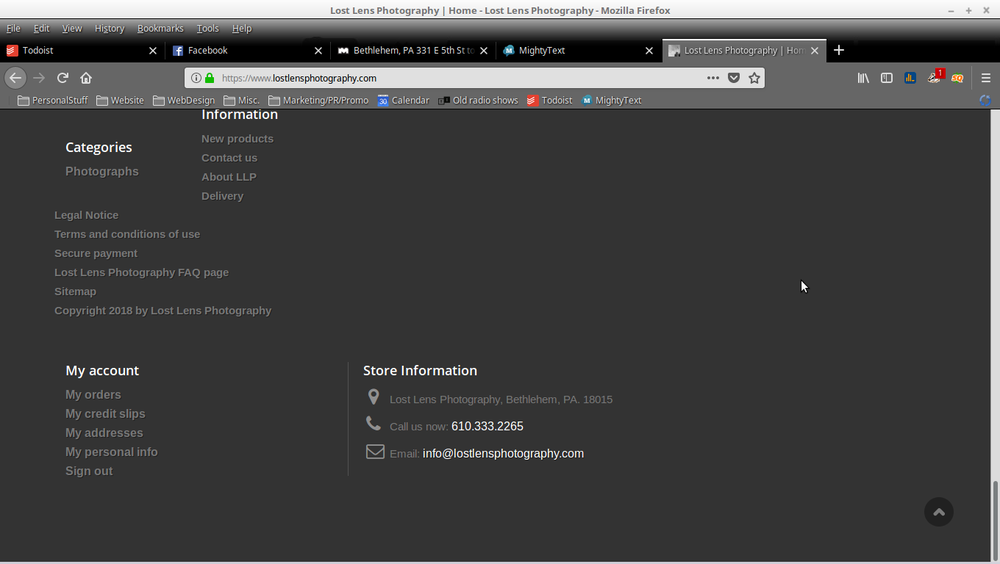Open a new tab

[x=839, y=50]
